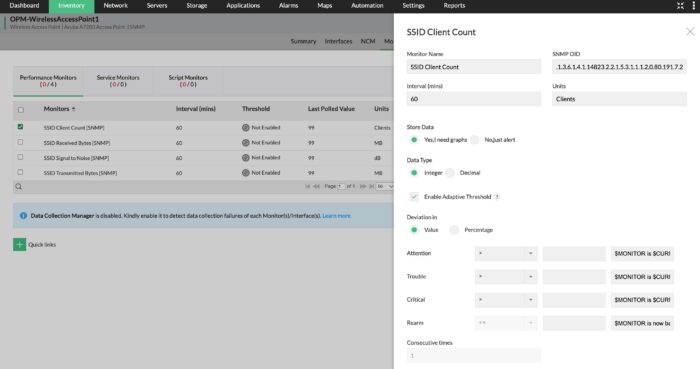This screenshot has height=369, width=700.
Task: Open SSID Received Bytes [SNMP] monitor
Action: tap(77, 143)
